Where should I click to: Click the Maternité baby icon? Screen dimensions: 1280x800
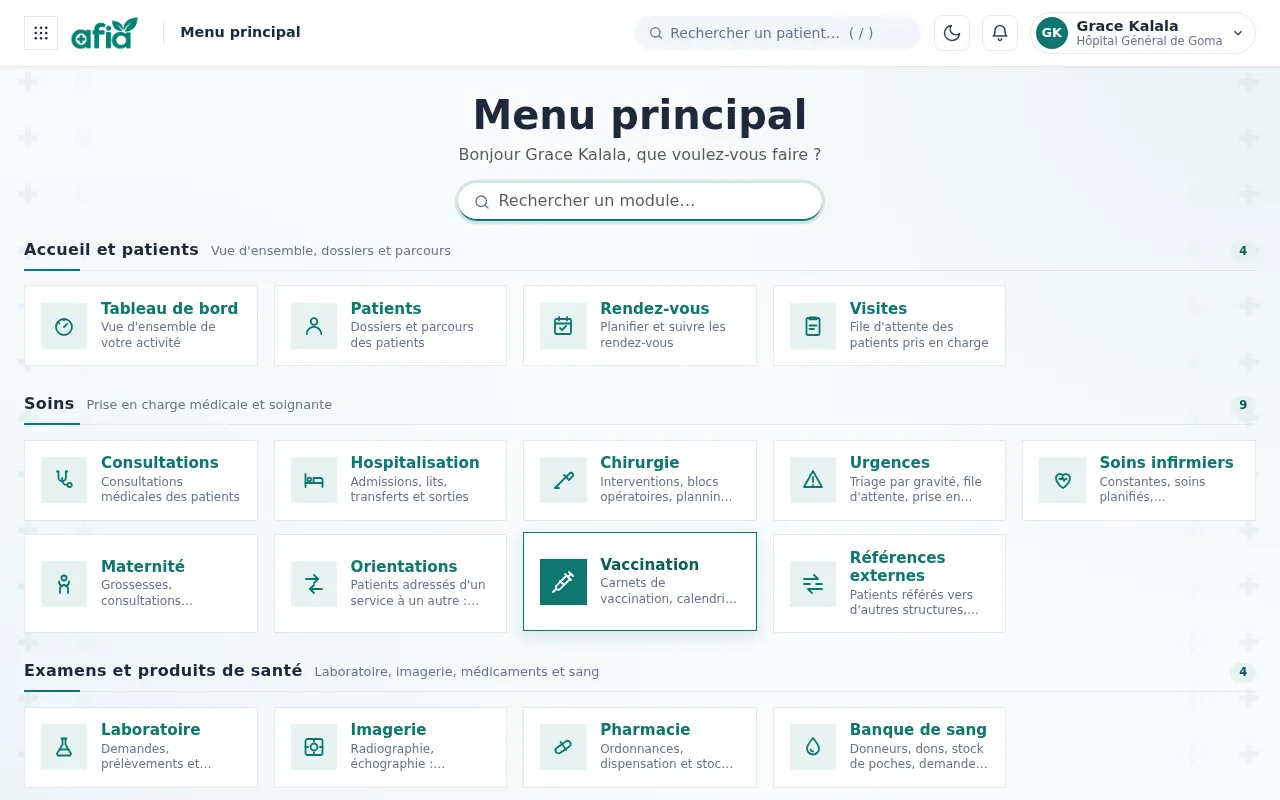(64, 584)
